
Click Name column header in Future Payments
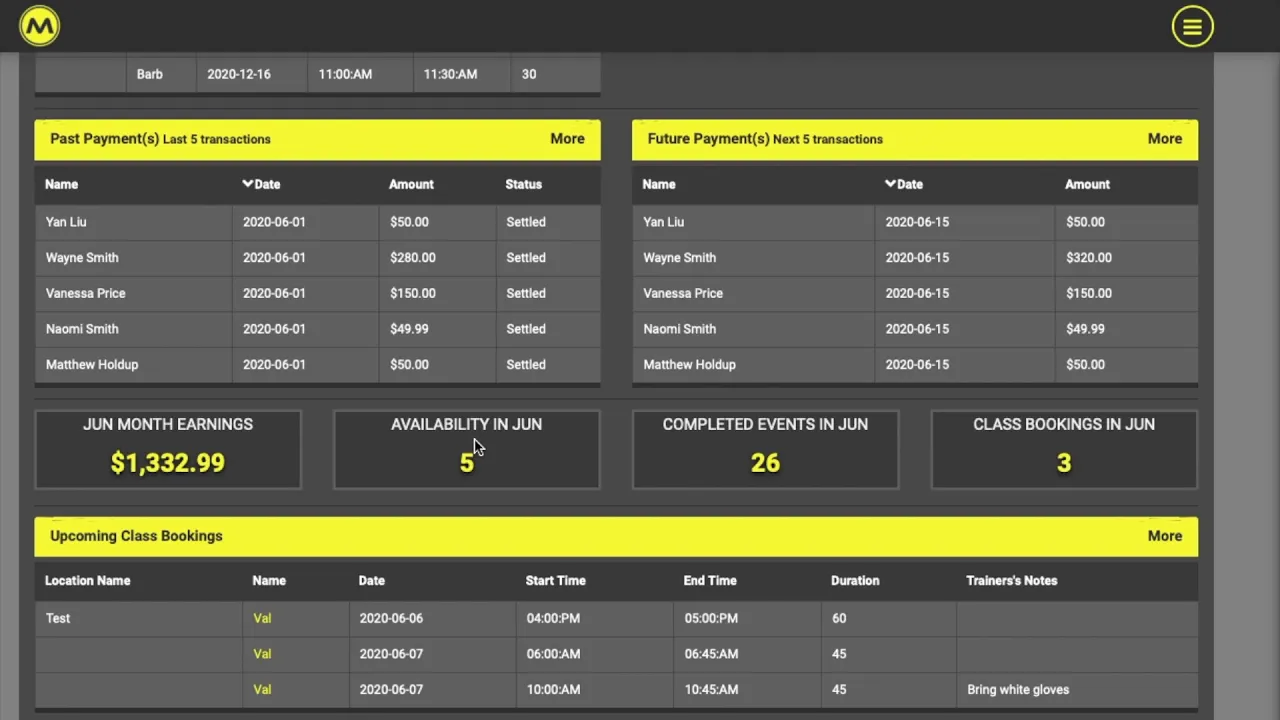point(659,184)
